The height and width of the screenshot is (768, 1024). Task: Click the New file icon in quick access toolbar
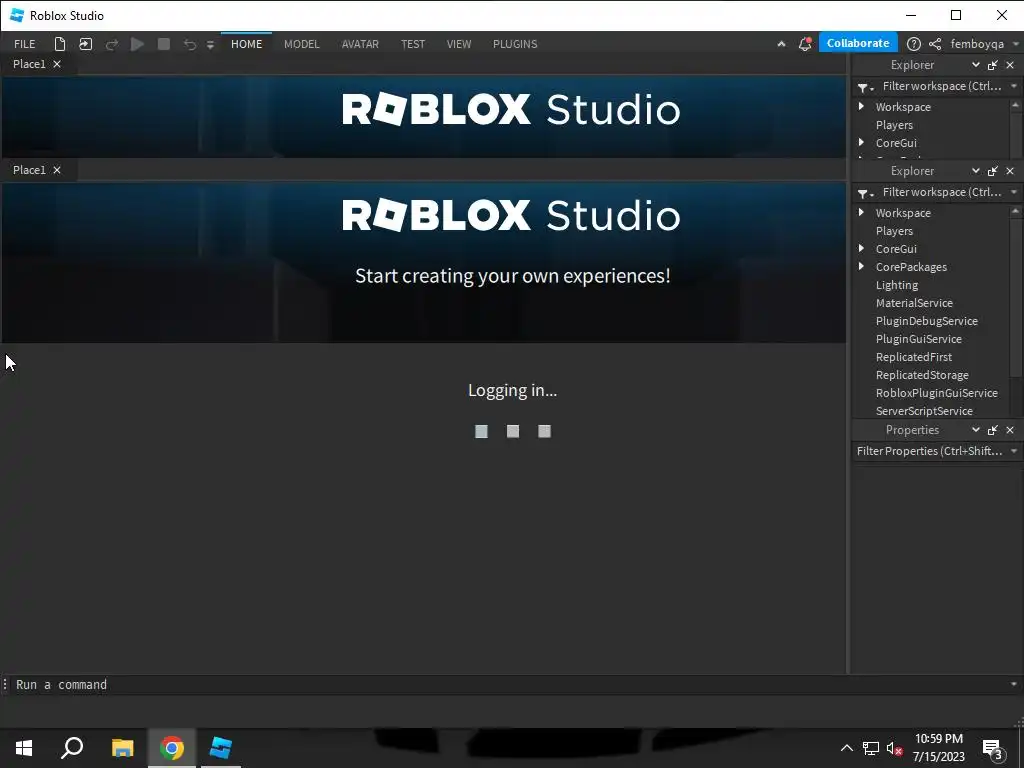point(59,44)
